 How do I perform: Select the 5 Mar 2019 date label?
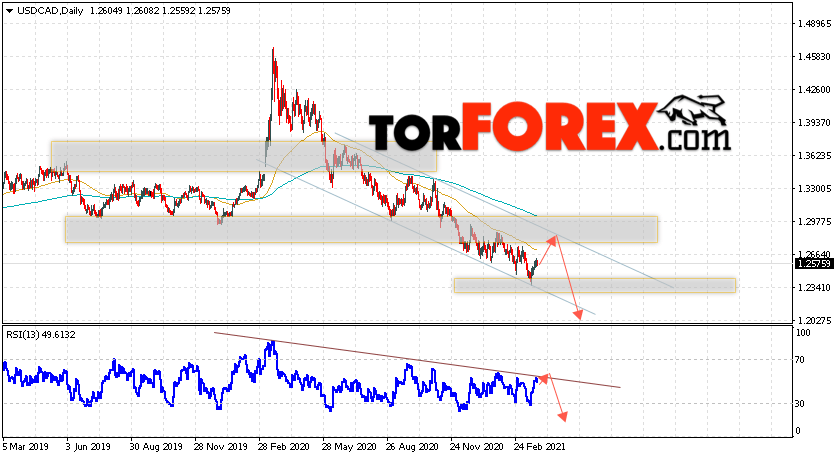click(x=26, y=446)
